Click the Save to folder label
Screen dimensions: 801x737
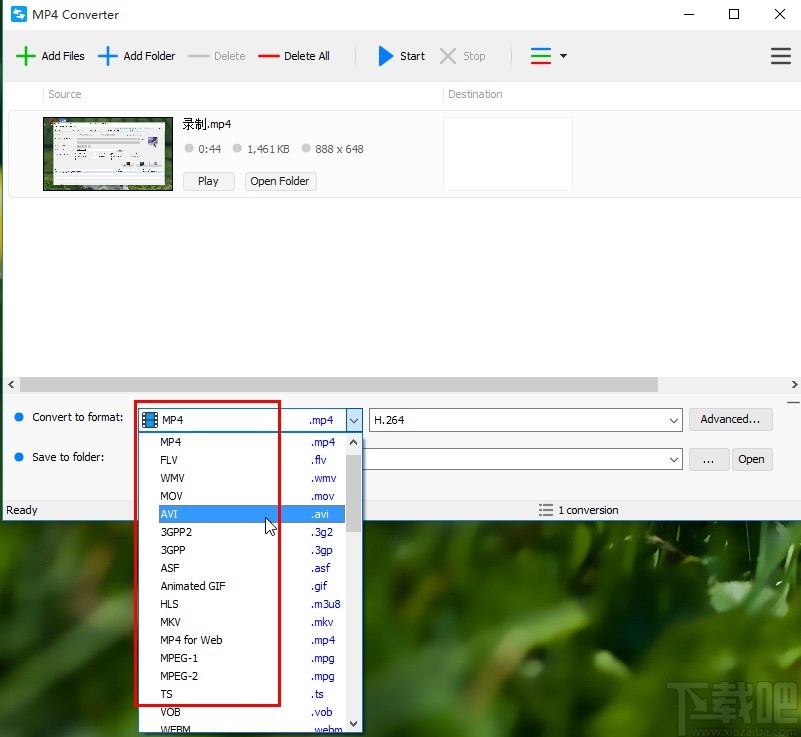[68, 457]
